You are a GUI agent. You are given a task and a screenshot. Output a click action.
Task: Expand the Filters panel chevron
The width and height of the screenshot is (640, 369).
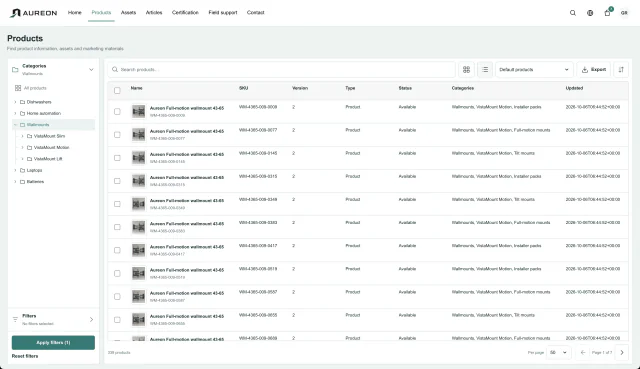pyautogui.click(x=91, y=320)
